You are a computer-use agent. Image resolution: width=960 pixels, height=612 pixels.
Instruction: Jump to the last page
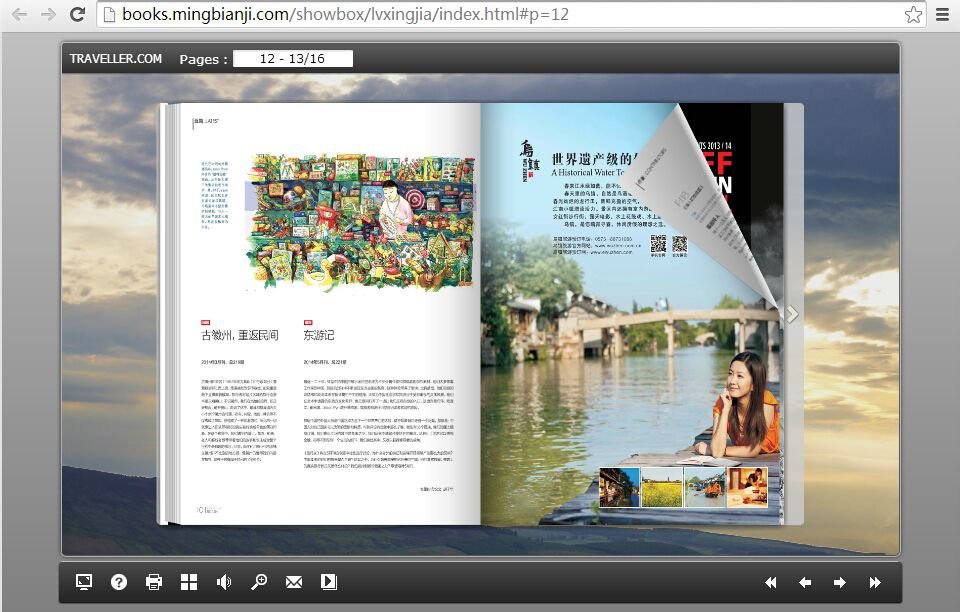pyautogui.click(x=875, y=583)
